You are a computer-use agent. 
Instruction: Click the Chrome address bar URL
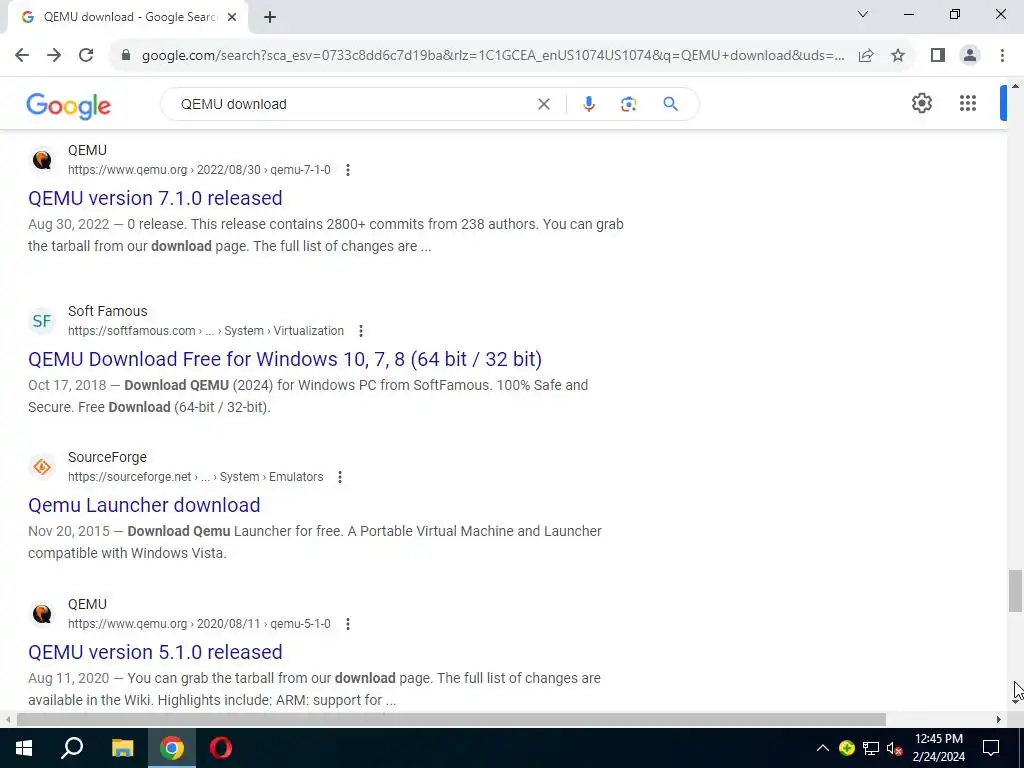(x=492, y=56)
